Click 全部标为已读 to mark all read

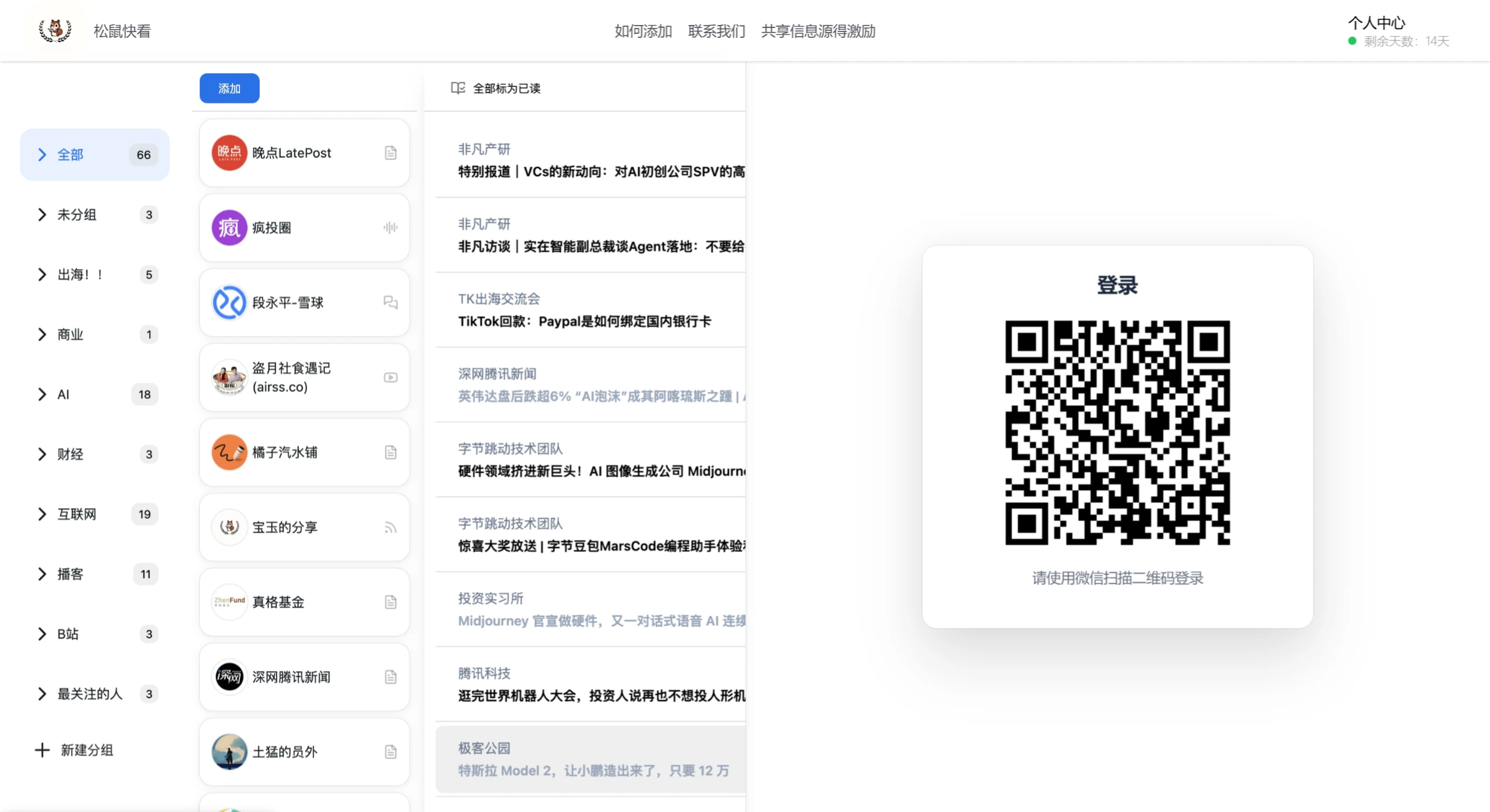click(506, 88)
